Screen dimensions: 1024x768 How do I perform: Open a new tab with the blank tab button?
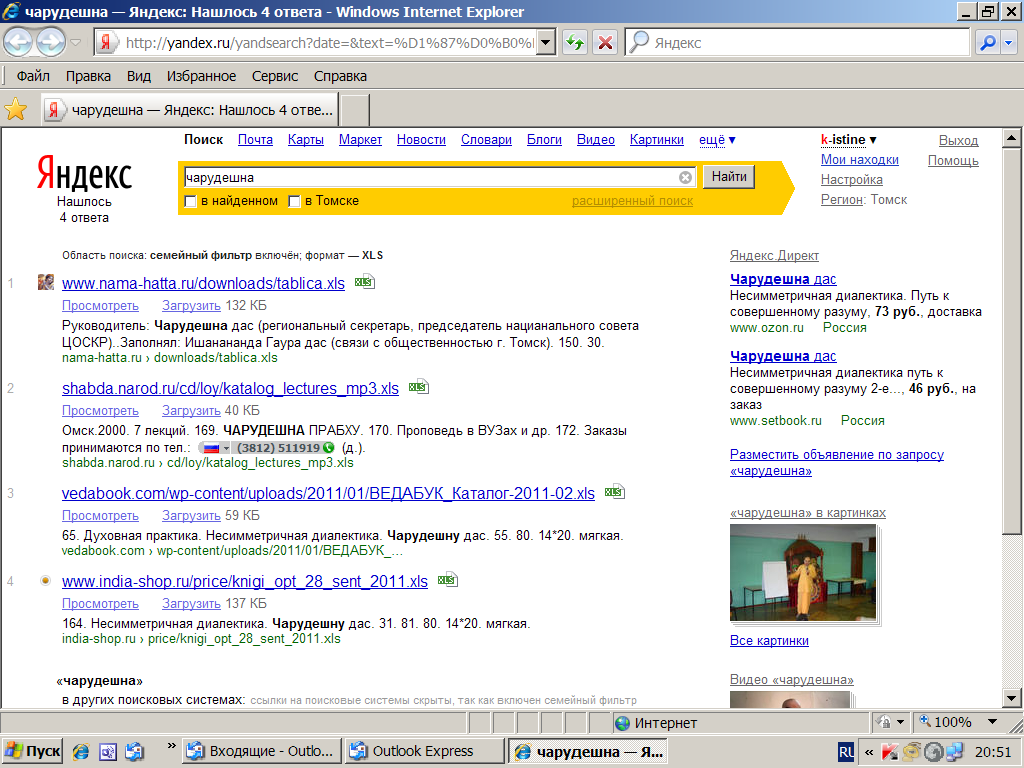[355, 110]
